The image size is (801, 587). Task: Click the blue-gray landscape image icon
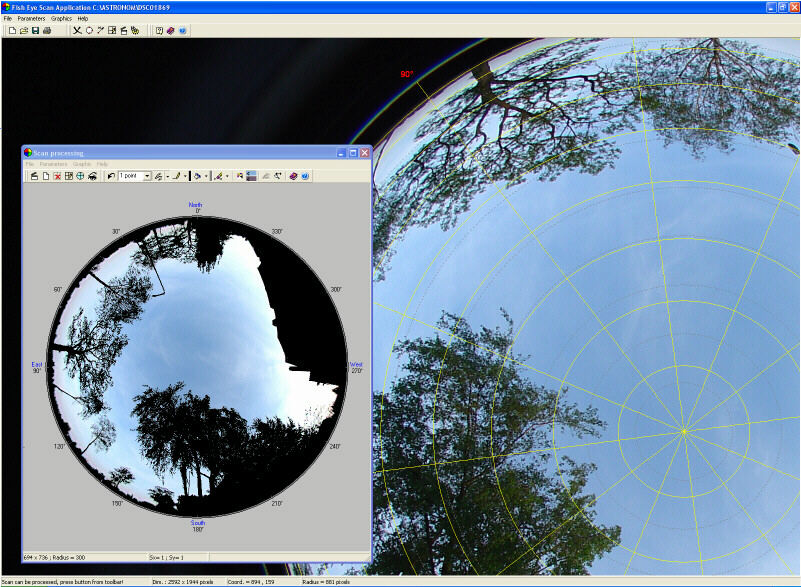pos(251,176)
